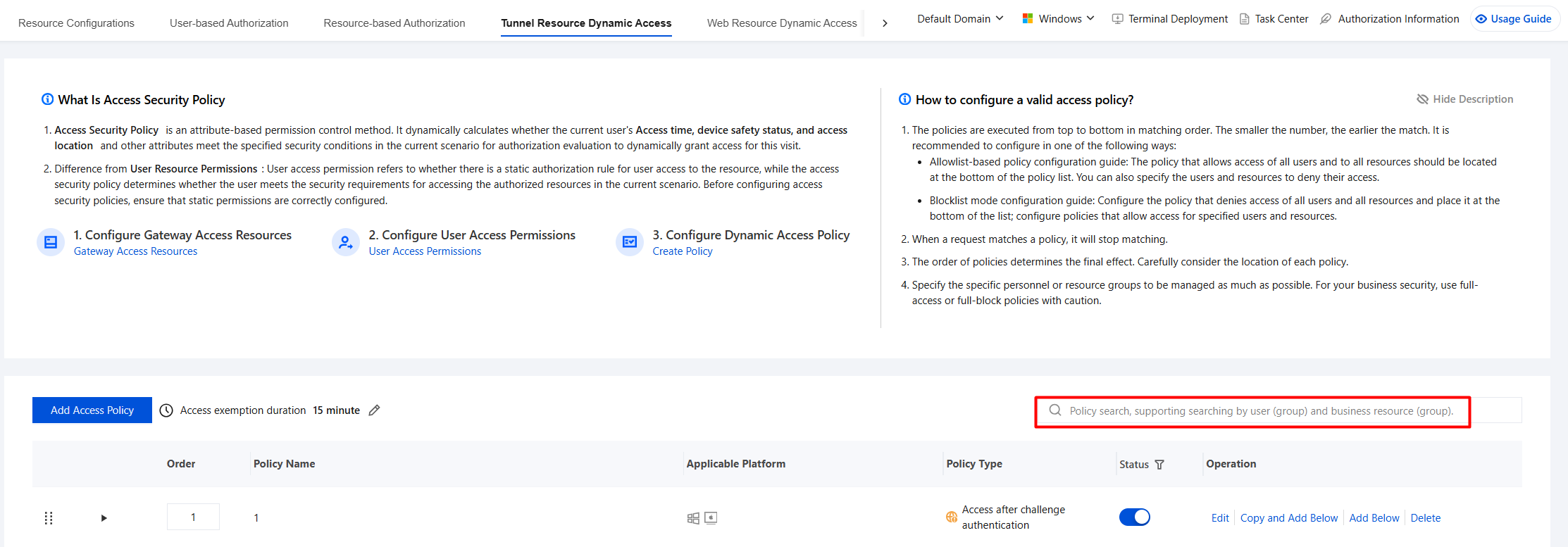Show more tabs with the right chevron
This screenshot has width=1568, height=547.
[885, 23]
